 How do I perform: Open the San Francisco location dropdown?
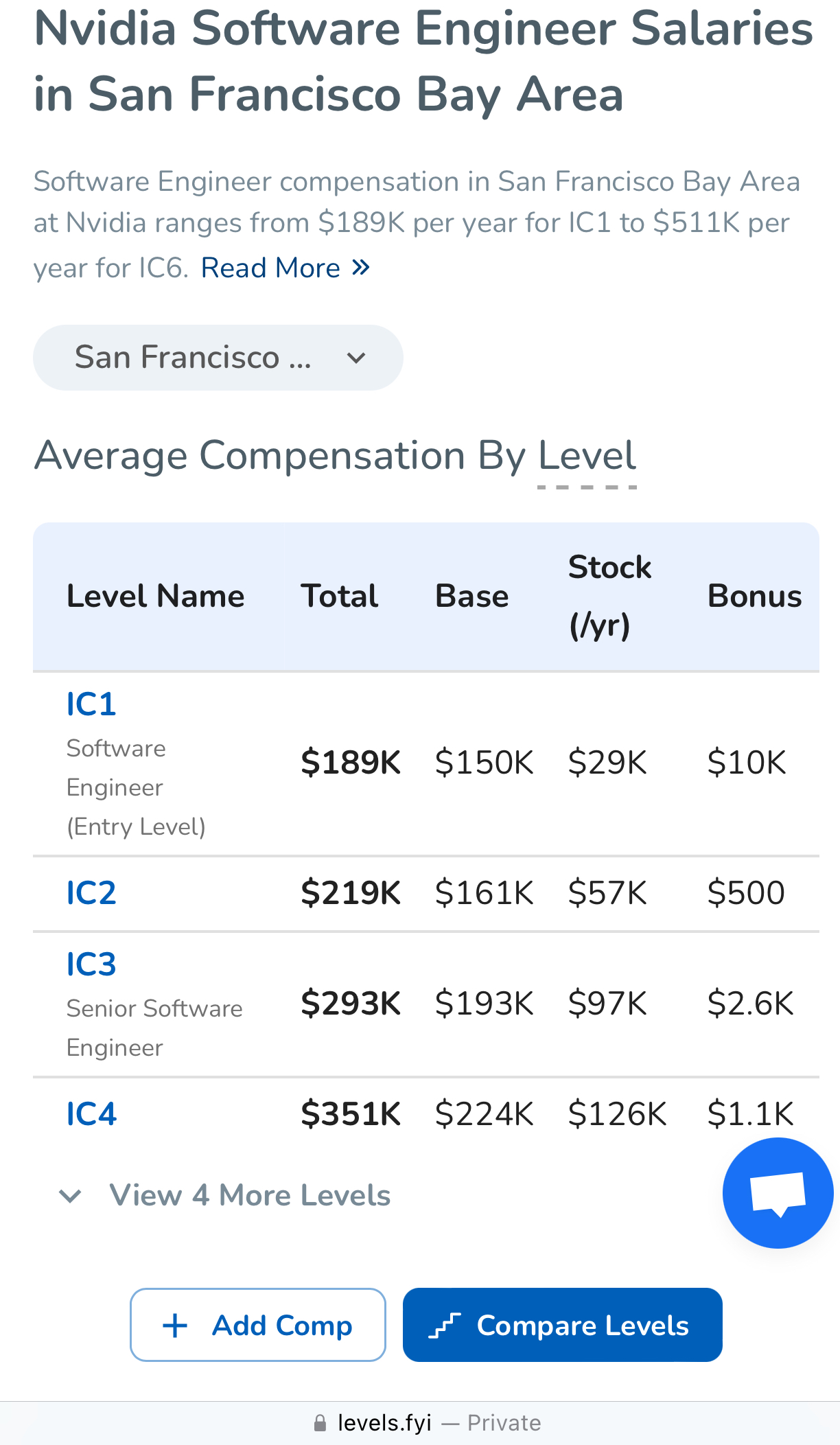(218, 358)
